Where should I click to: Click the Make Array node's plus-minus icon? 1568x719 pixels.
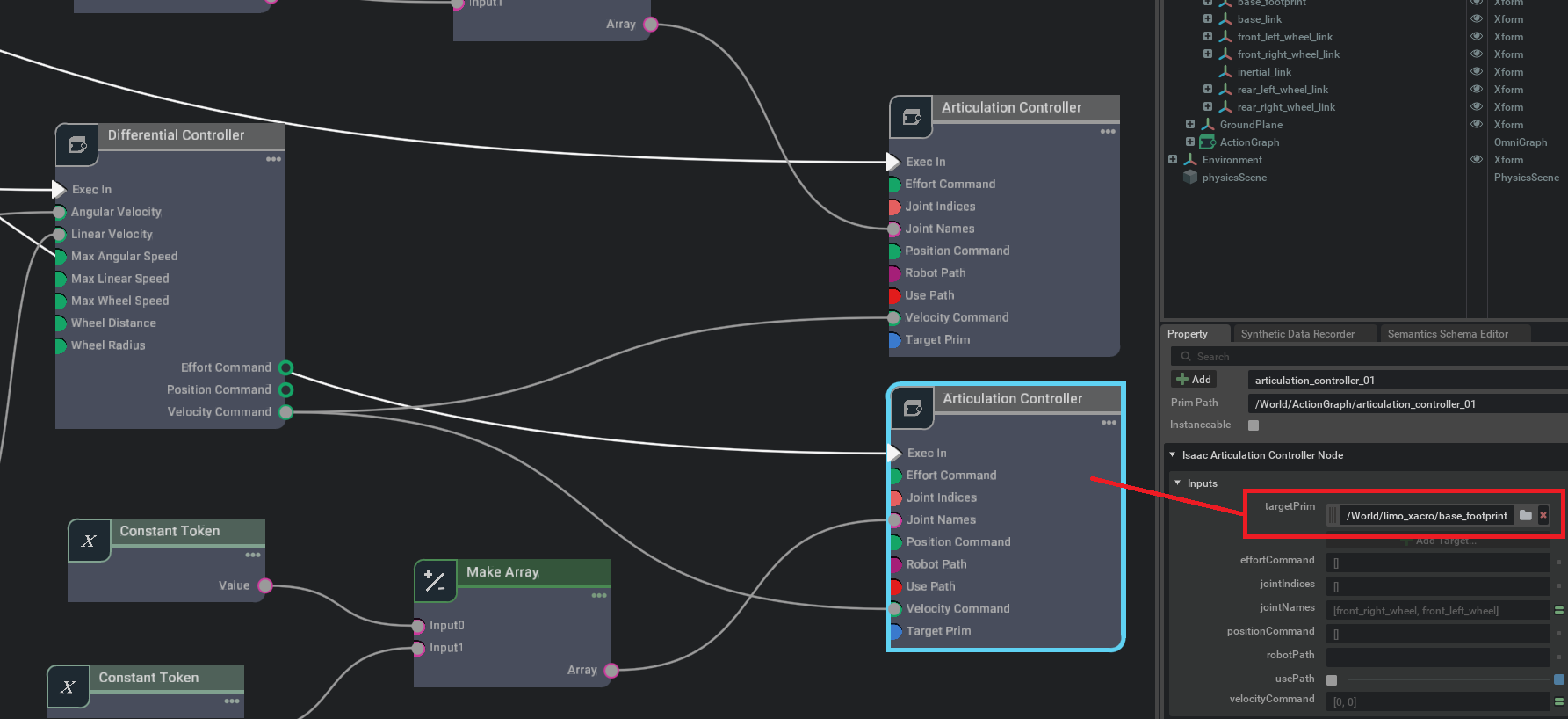point(436,581)
